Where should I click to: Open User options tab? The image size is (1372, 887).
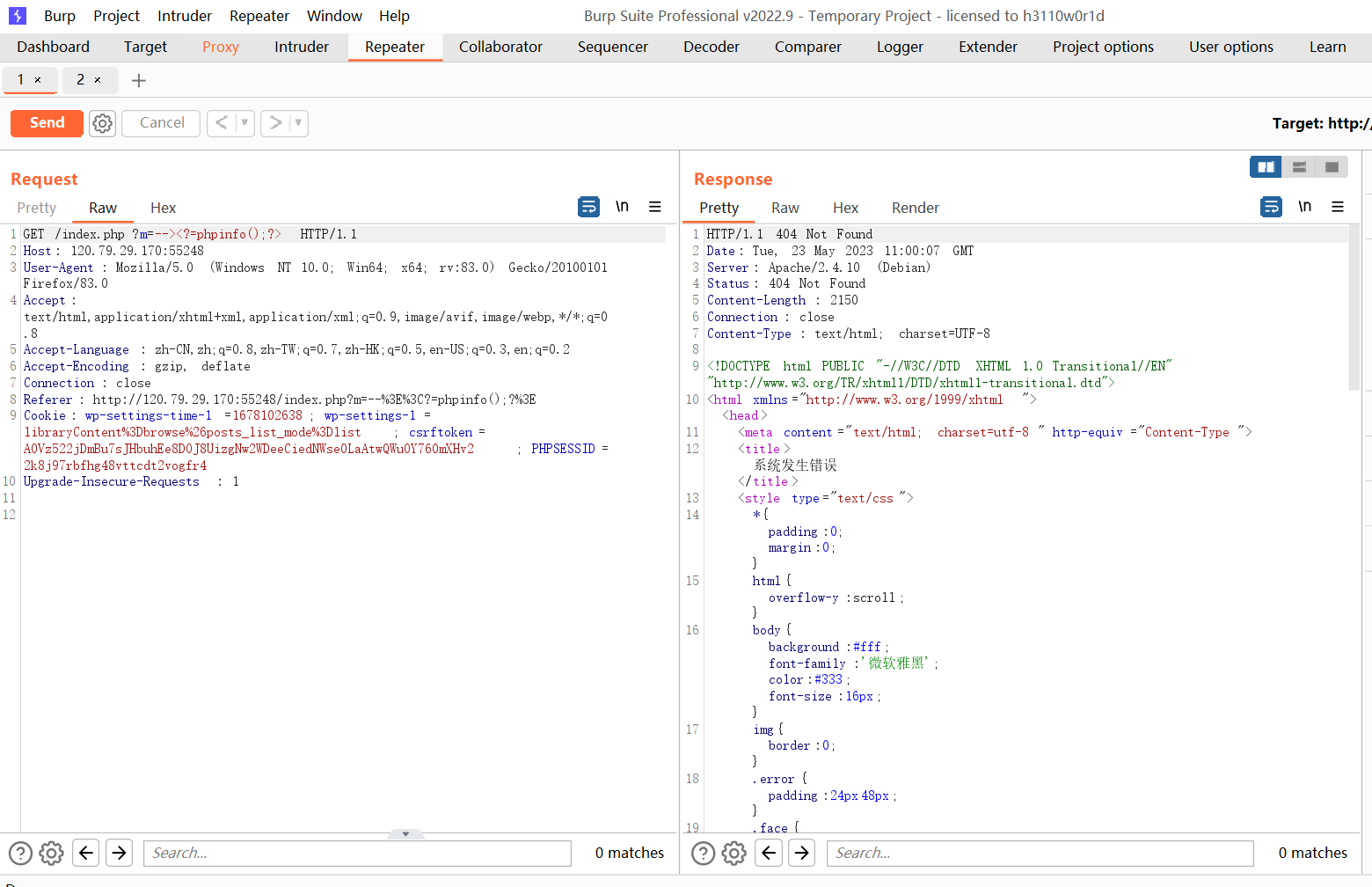pyautogui.click(x=1231, y=47)
